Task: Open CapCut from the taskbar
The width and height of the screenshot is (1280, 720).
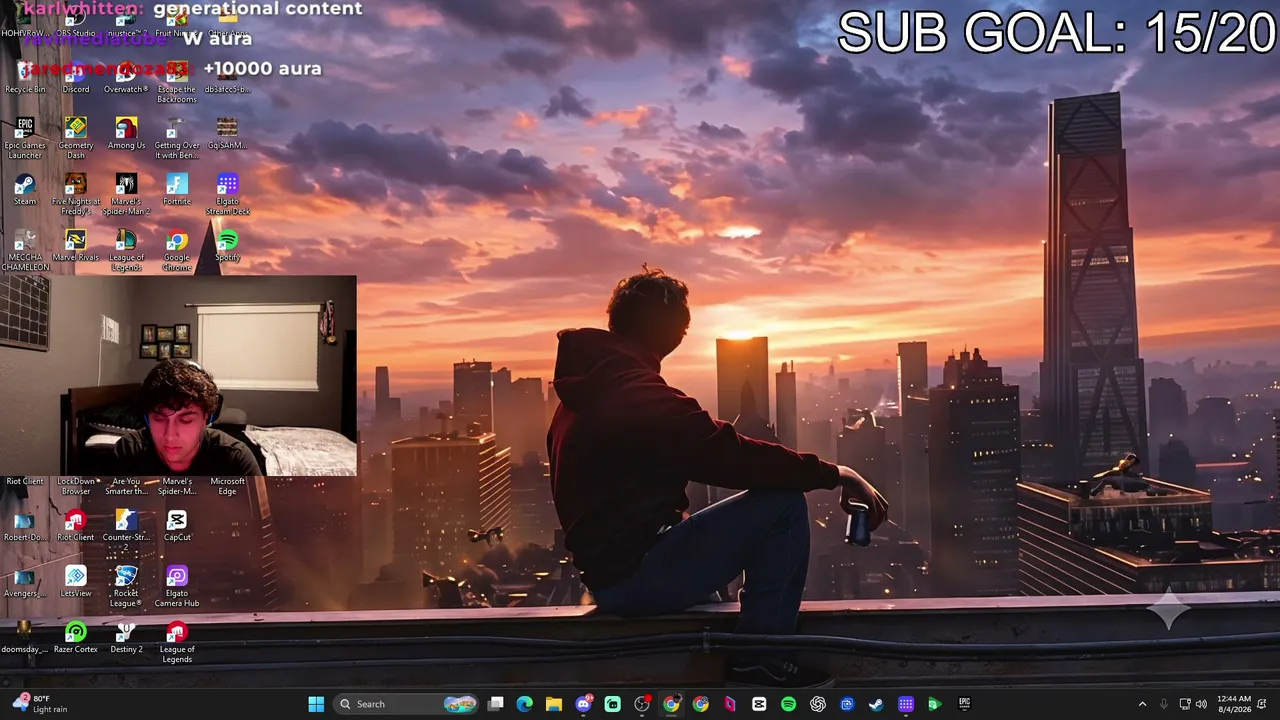Action: tap(759, 704)
